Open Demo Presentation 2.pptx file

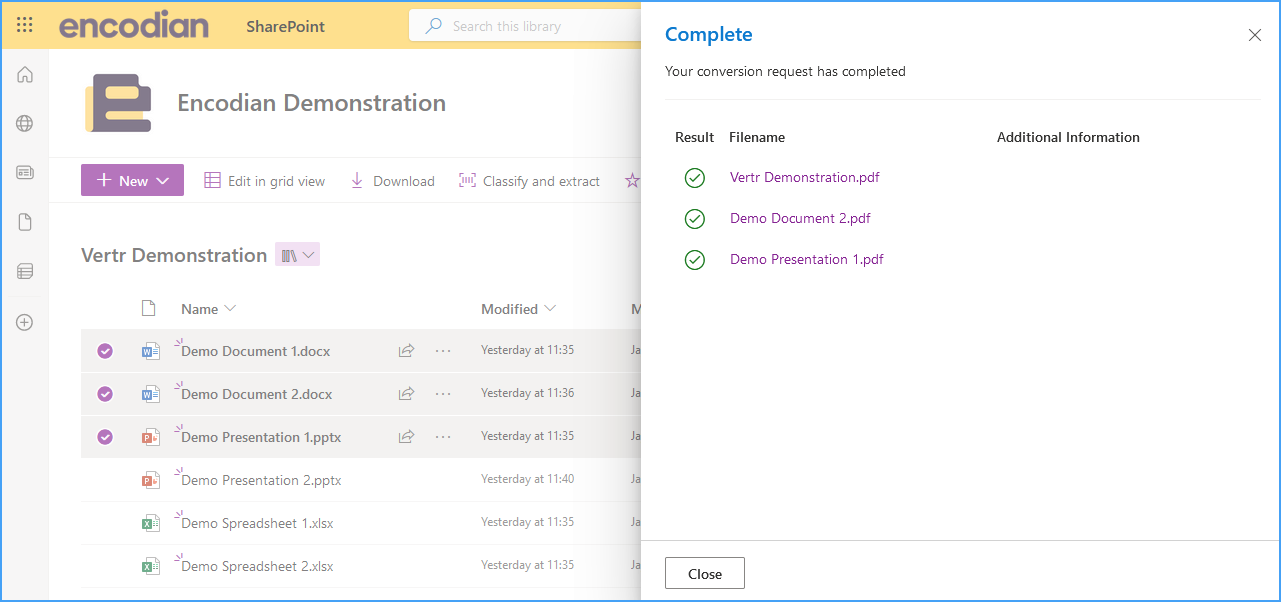pyautogui.click(x=262, y=480)
